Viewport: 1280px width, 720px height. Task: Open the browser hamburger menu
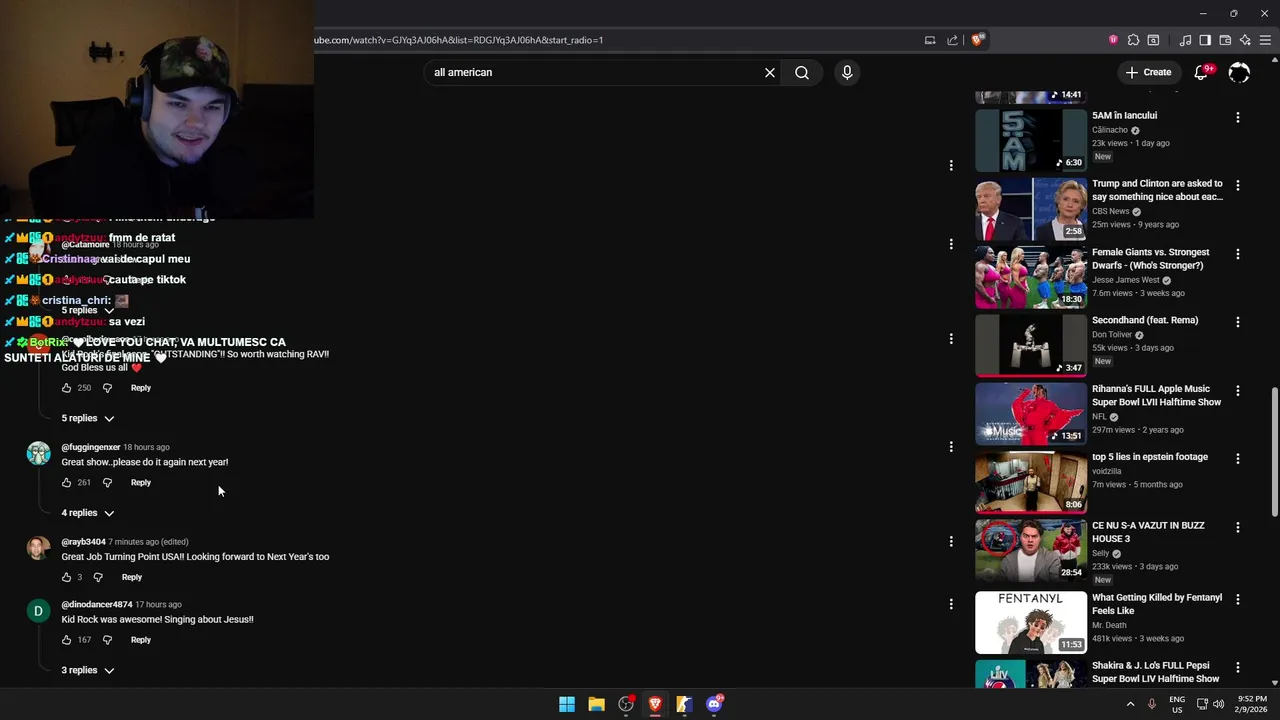tap(1266, 40)
